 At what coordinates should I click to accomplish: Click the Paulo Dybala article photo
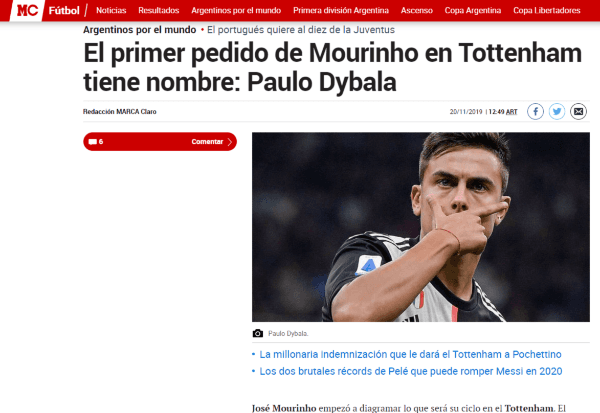tap(421, 227)
